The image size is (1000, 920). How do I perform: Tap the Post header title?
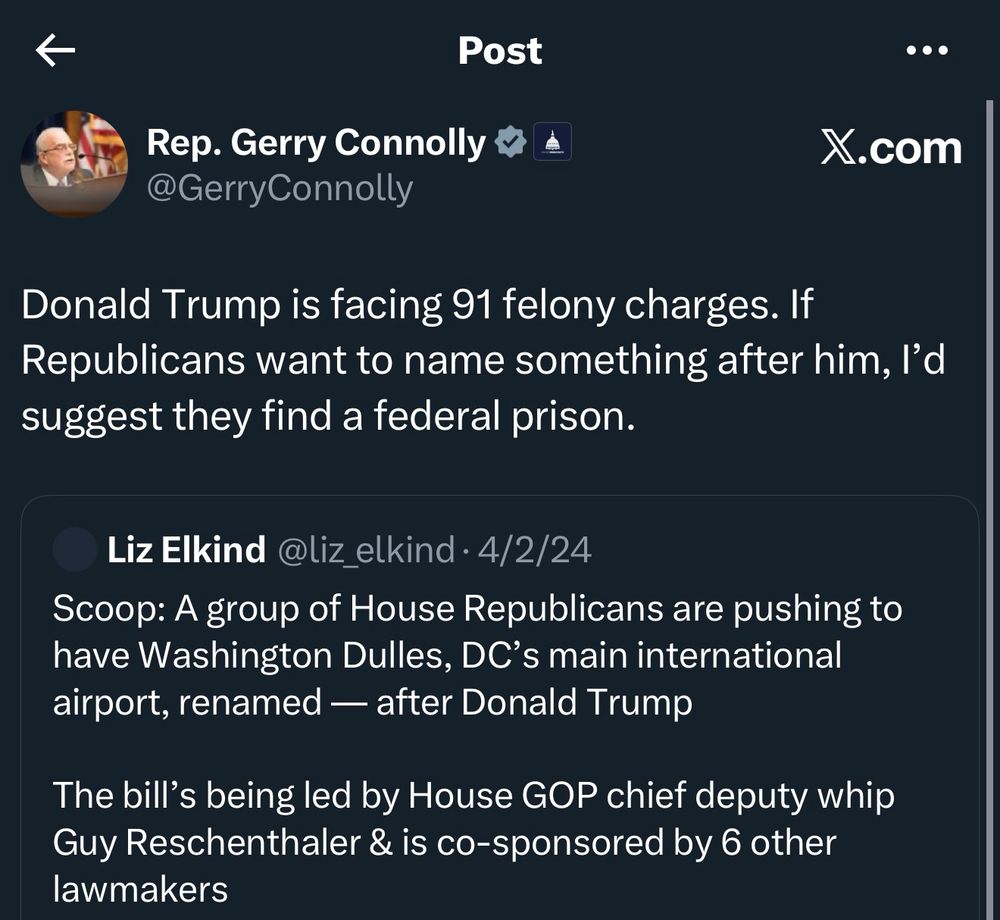tap(500, 51)
